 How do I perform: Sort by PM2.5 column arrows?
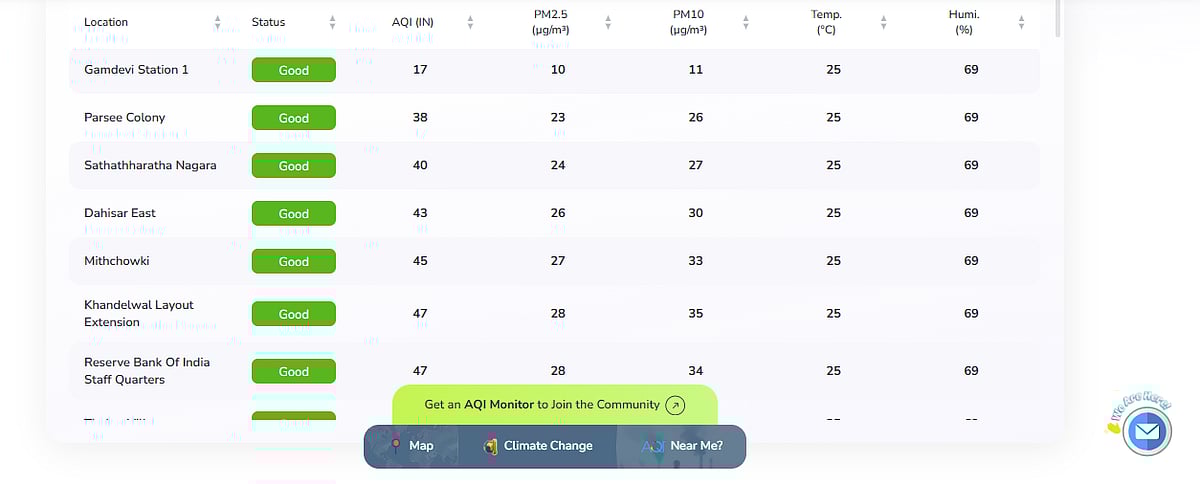[x=607, y=22]
